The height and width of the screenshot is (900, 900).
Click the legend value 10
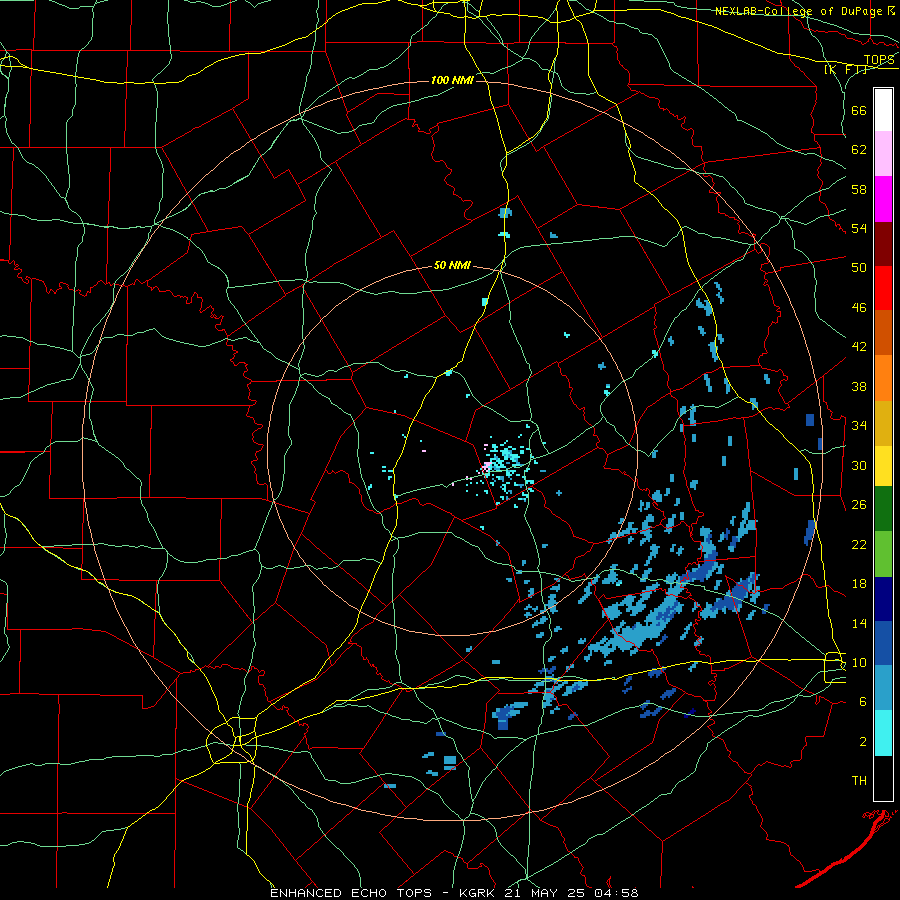coord(859,662)
